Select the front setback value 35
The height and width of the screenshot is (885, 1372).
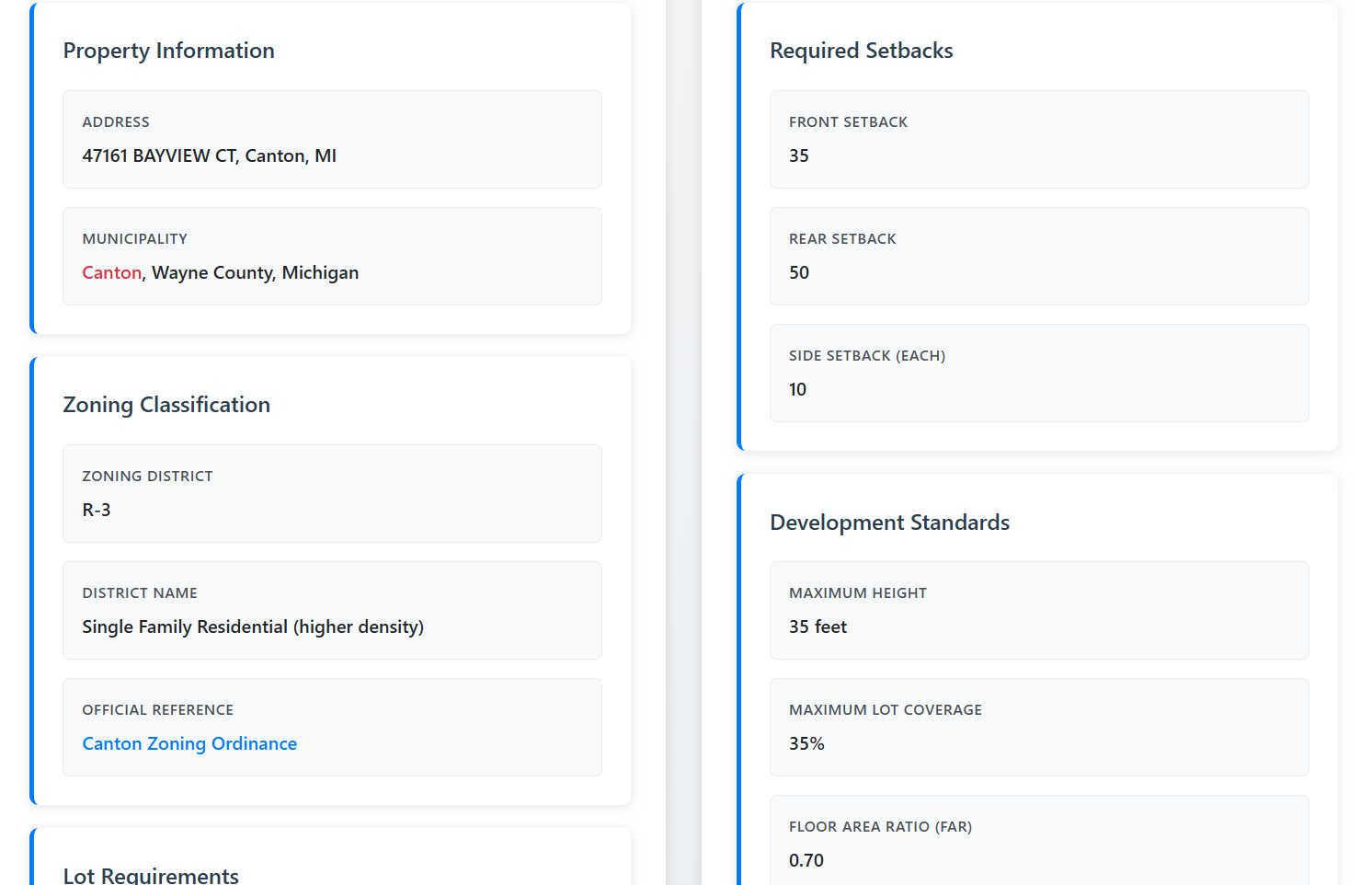tap(799, 155)
